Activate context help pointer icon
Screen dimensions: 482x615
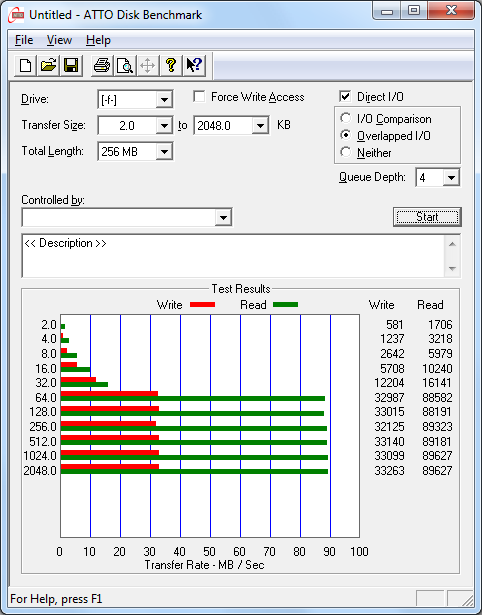click(194, 65)
